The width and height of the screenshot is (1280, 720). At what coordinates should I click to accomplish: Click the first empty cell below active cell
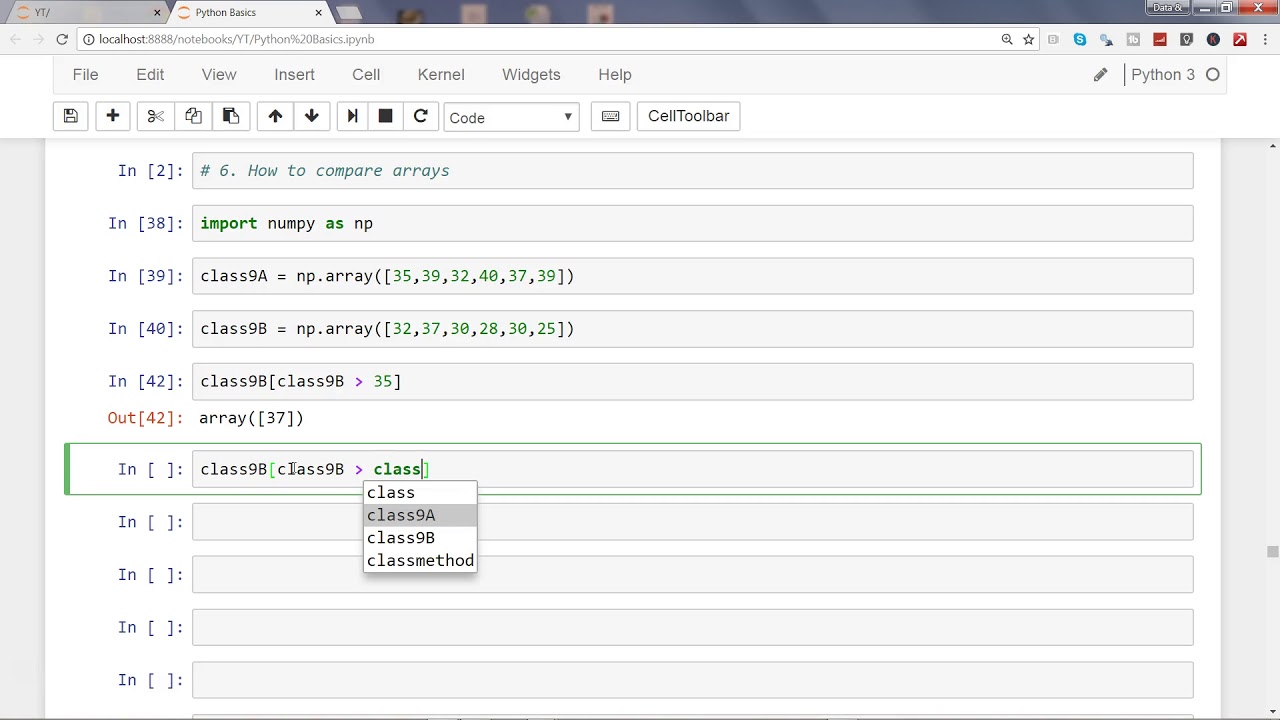(x=692, y=522)
